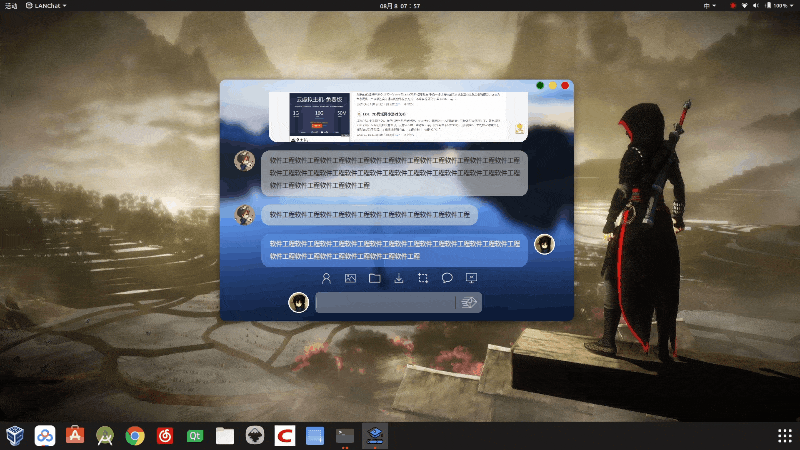
Task: Open the shared image at top of chat
Action: [398, 116]
